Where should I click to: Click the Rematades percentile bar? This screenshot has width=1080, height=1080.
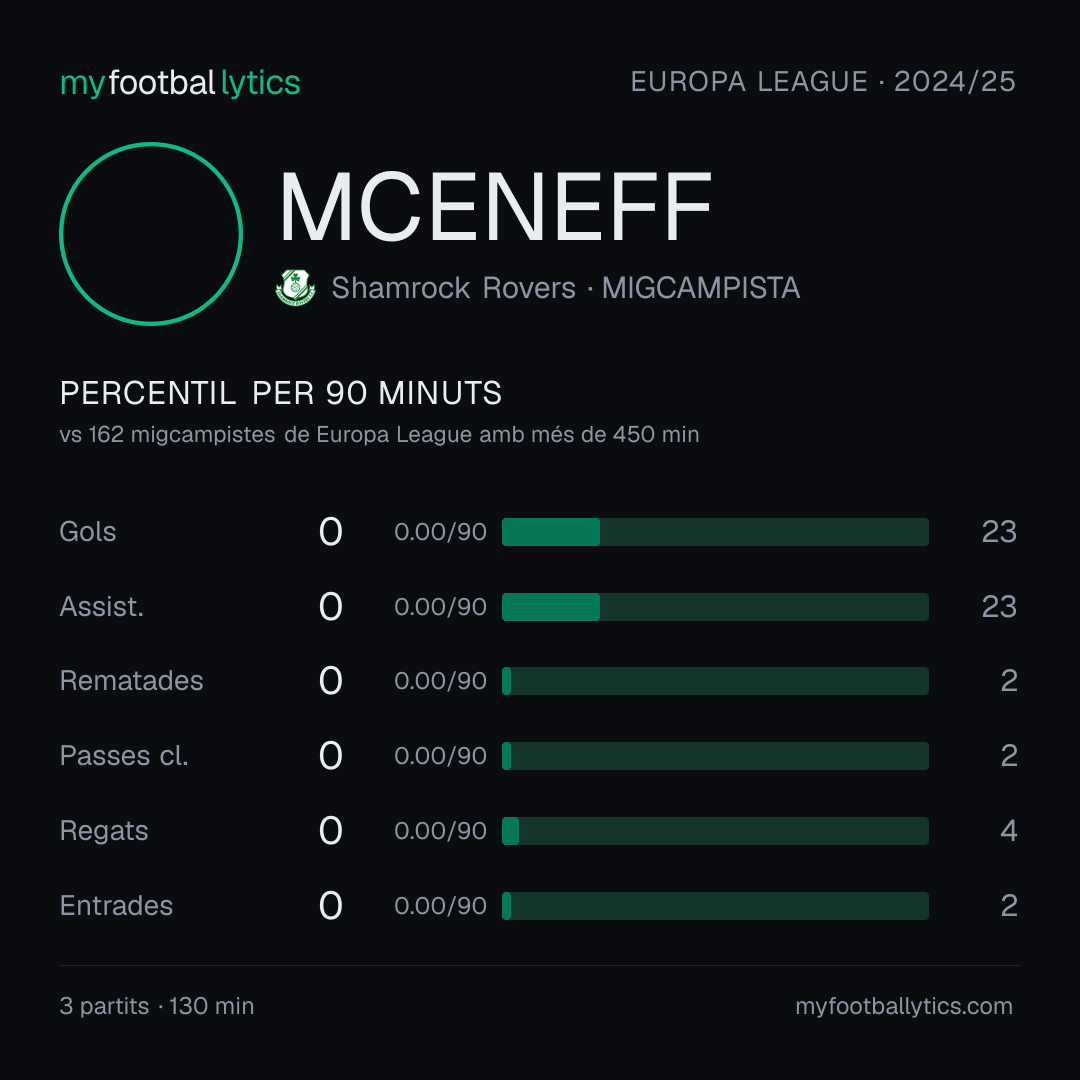[x=715, y=681]
